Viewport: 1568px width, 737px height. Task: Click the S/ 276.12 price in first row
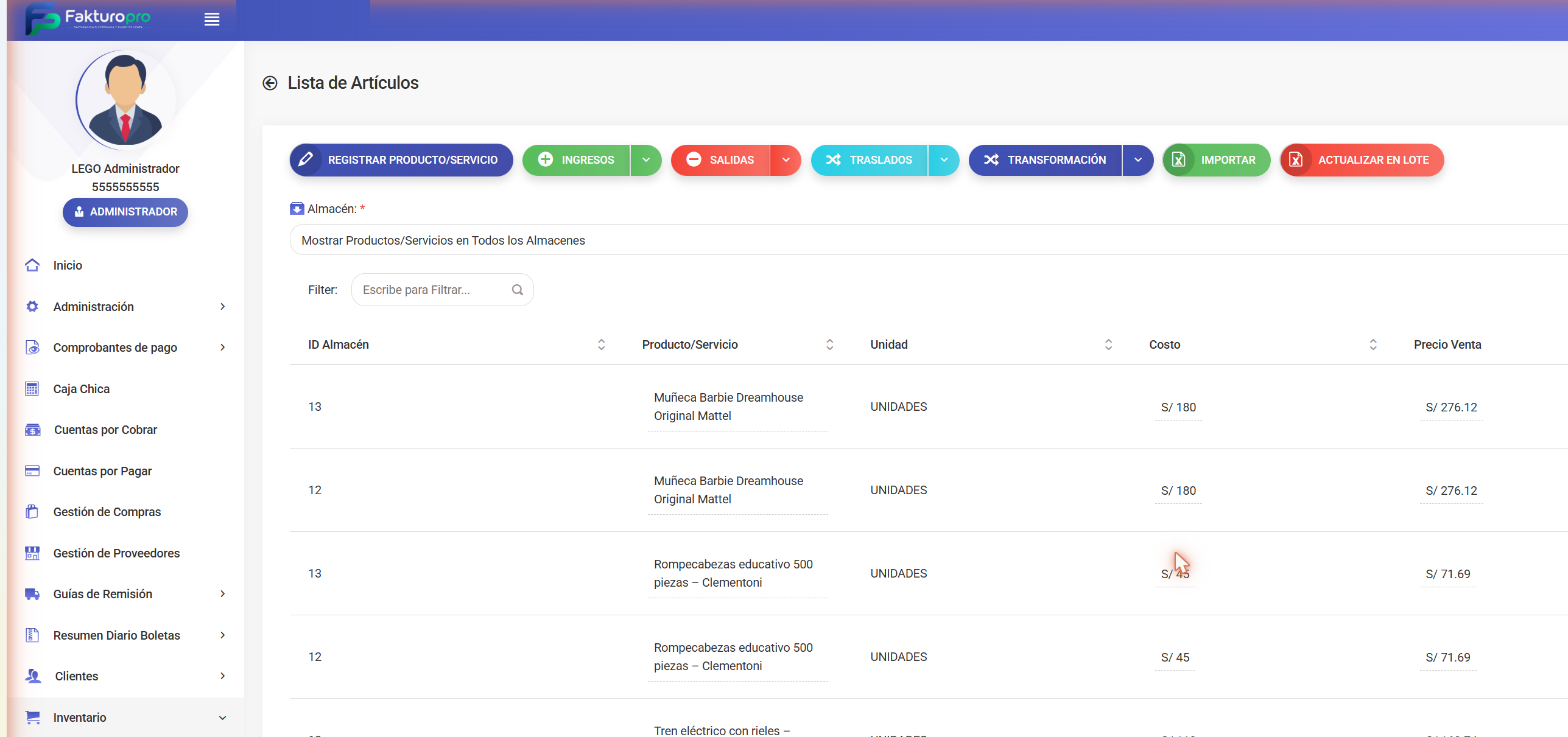click(x=1451, y=407)
